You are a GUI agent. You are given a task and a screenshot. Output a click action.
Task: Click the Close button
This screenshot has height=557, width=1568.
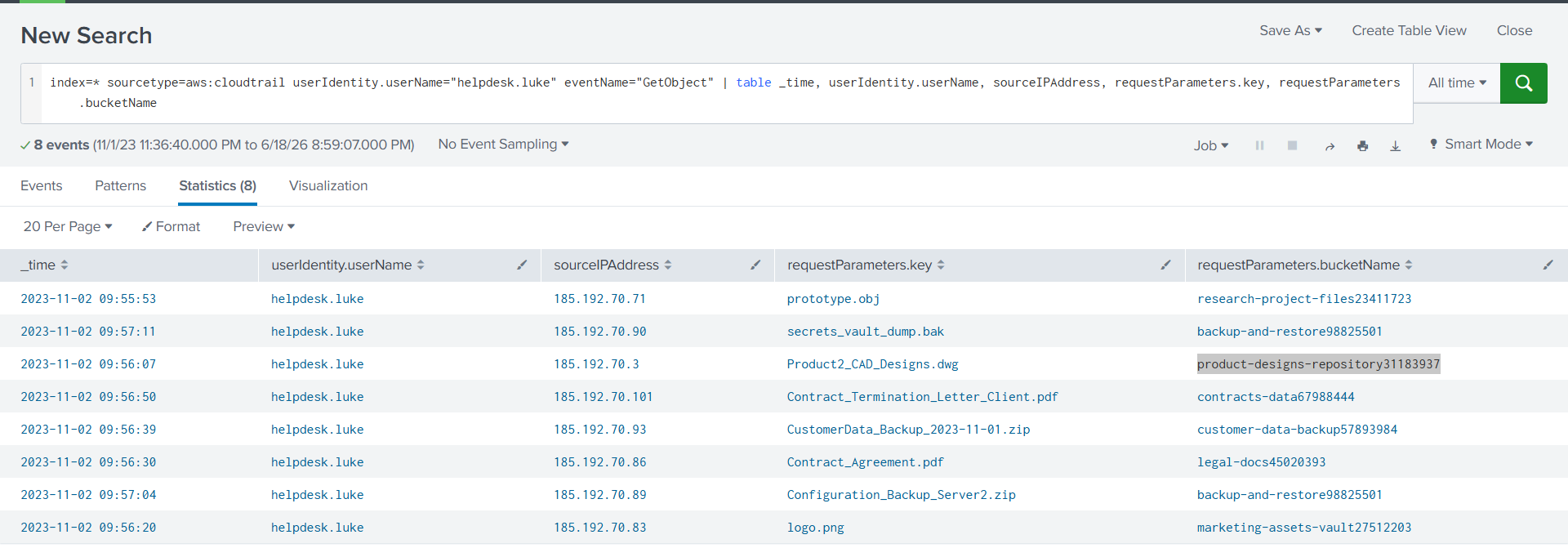[1514, 30]
